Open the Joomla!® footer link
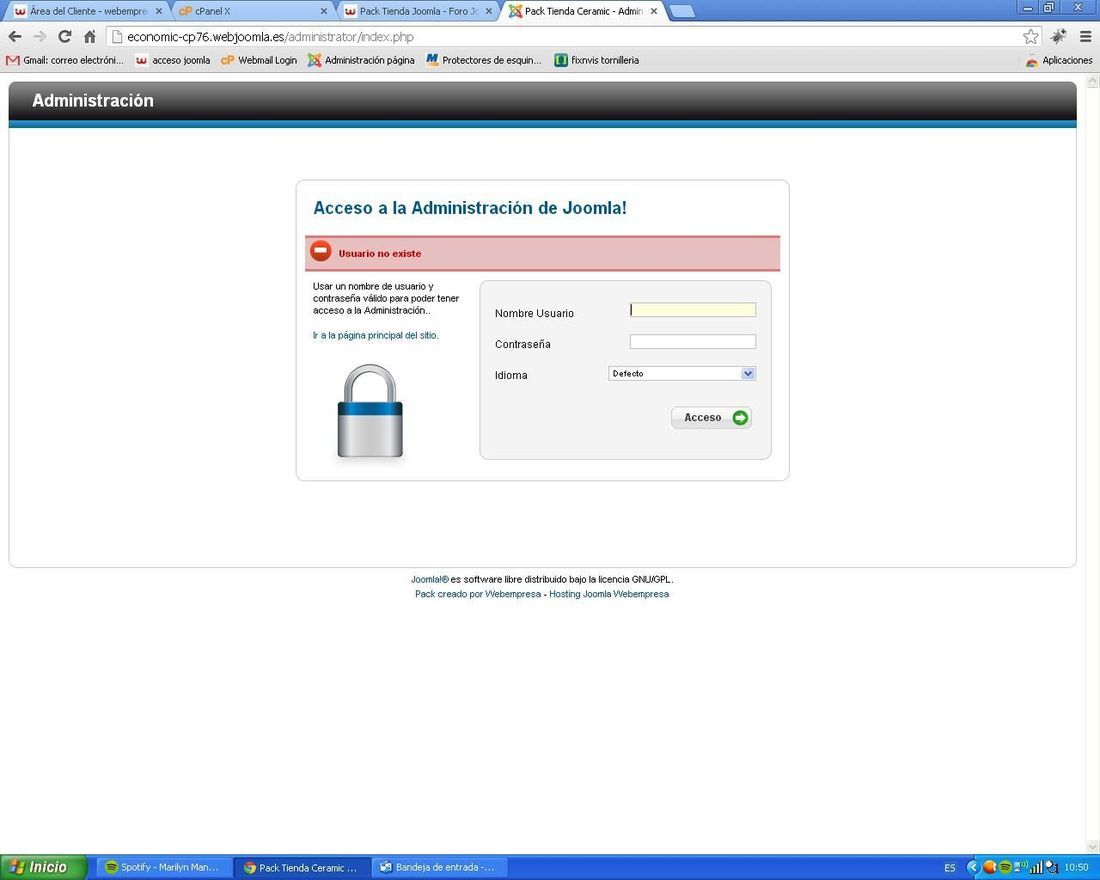 [429, 580]
